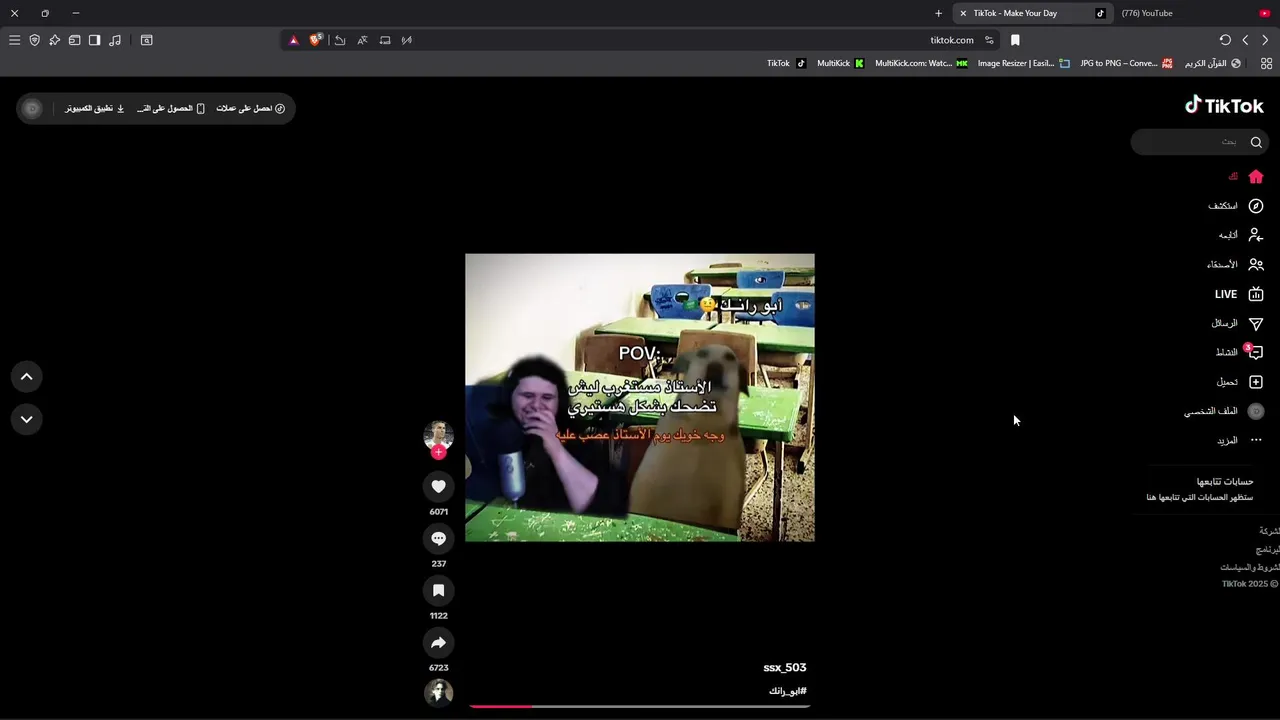This screenshot has height=720, width=1280.
Task: Go back with the left arrow
Action: pos(1245,40)
